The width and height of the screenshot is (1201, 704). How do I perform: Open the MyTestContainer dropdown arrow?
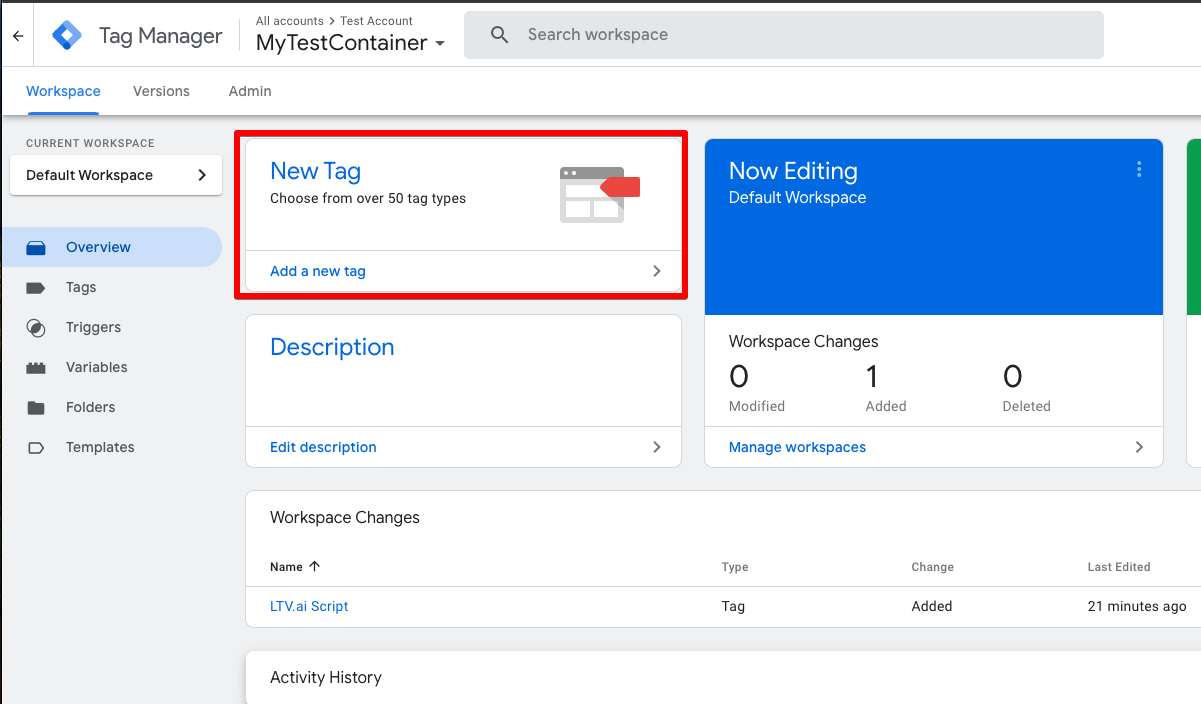pos(439,44)
